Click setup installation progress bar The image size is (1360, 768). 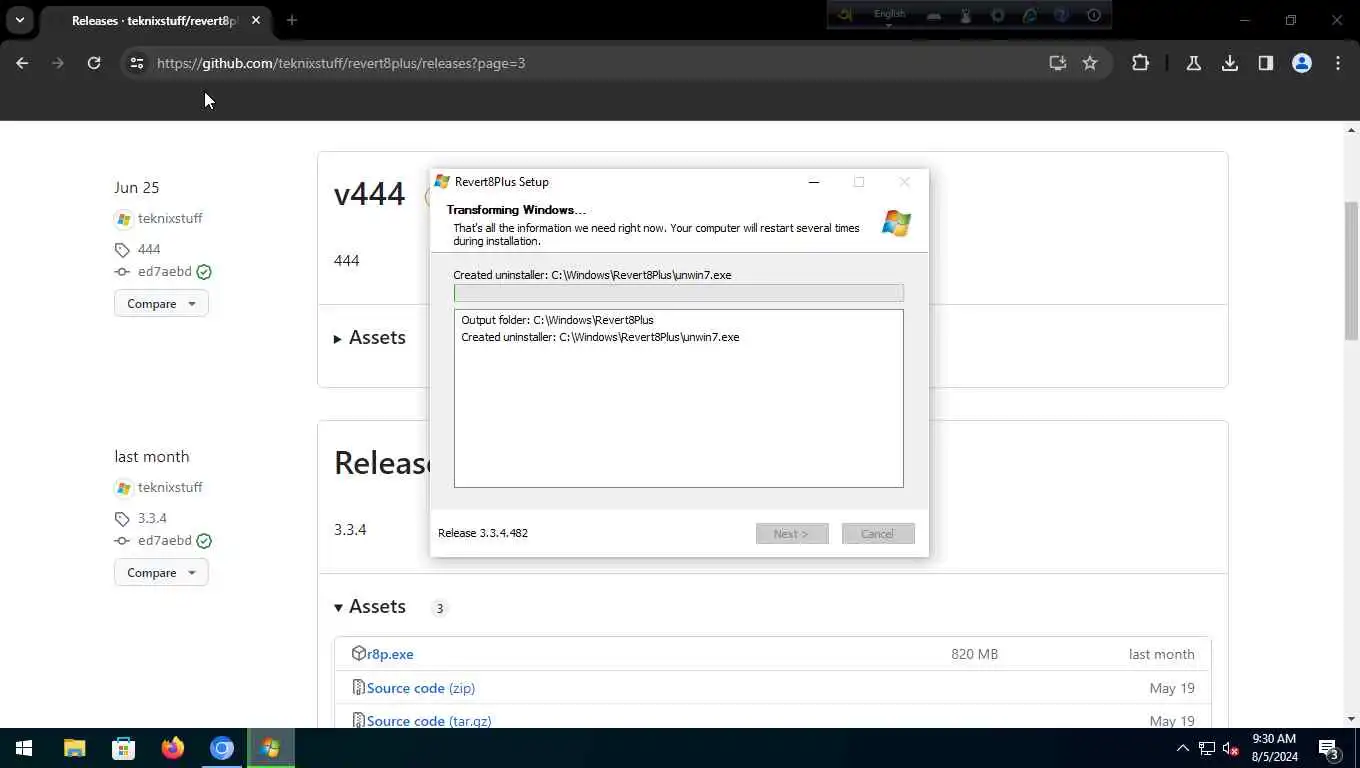678,293
